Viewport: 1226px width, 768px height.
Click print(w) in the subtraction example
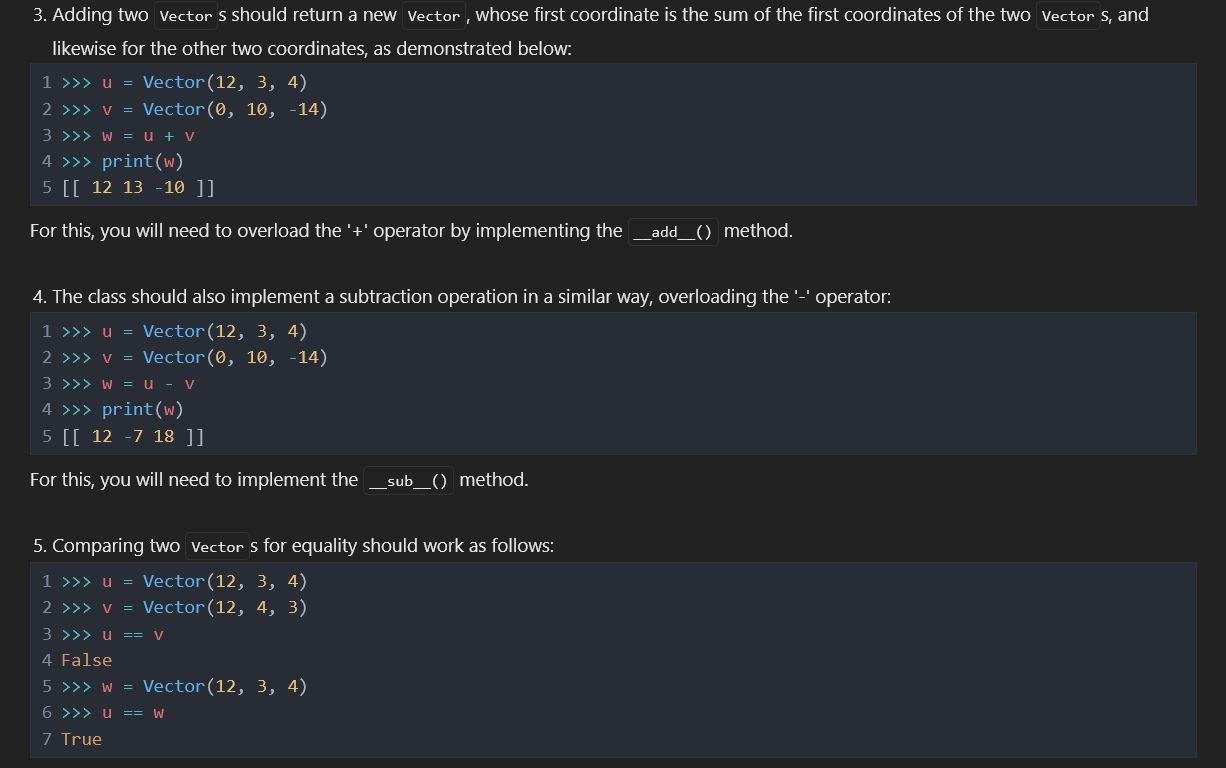click(x=142, y=410)
